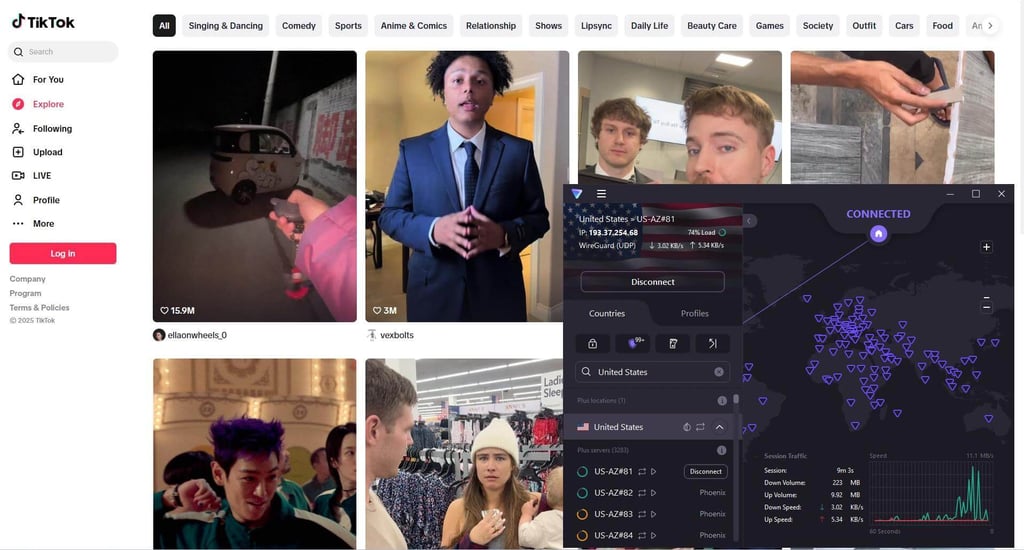The width and height of the screenshot is (1024, 550).
Task: Zoom in on the VPN map
Action: (987, 247)
